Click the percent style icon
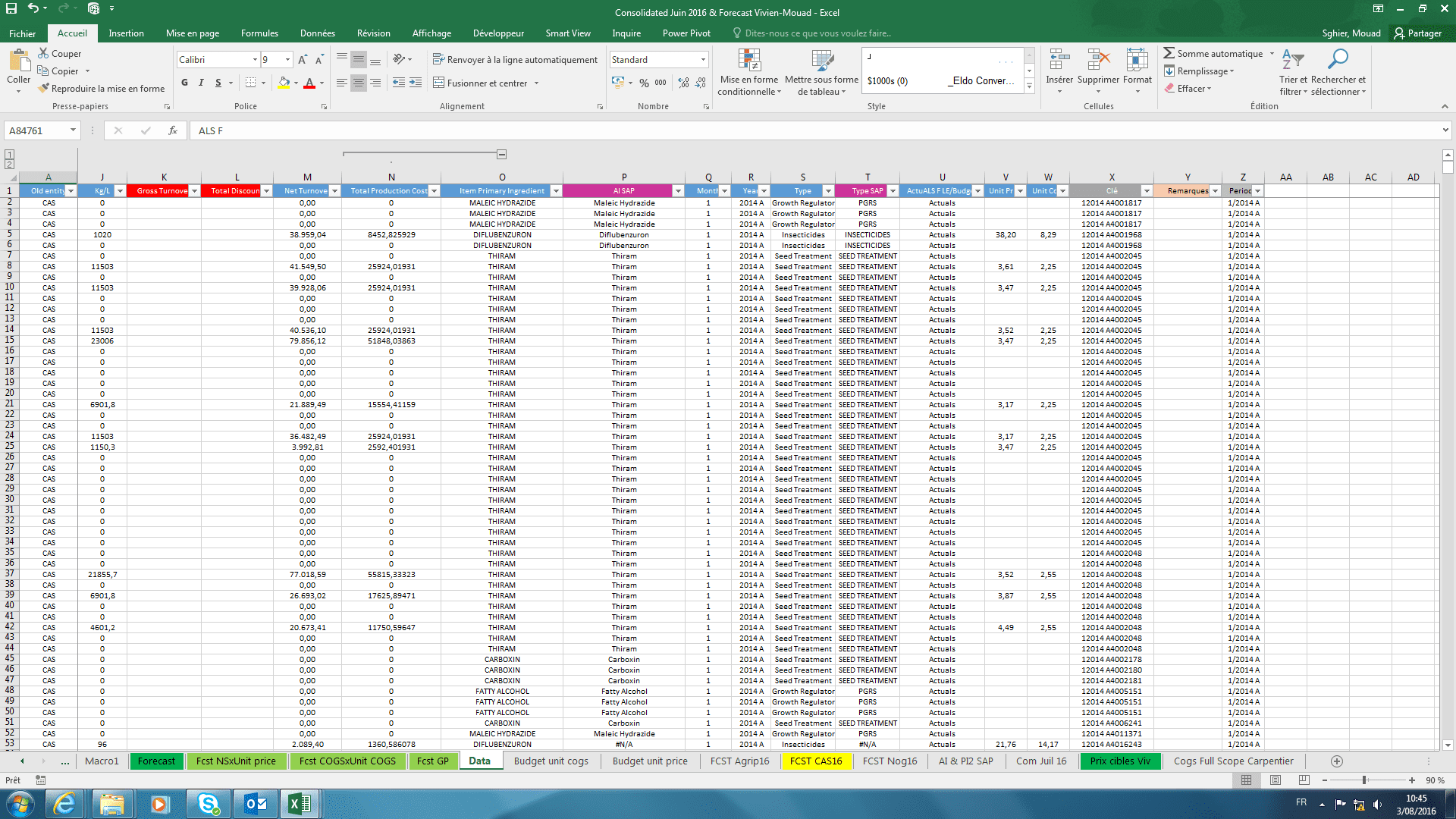Viewport: 1456px width, 819px height. (644, 83)
